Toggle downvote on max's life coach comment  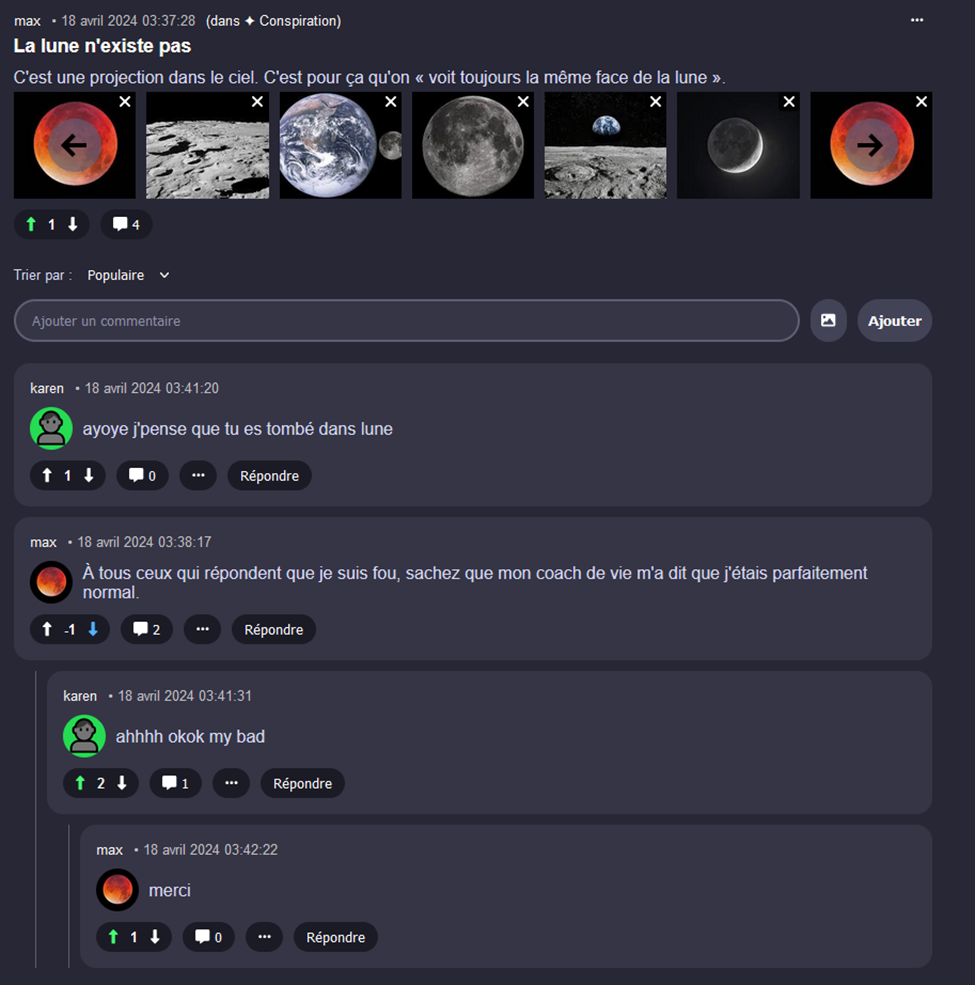tap(93, 629)
